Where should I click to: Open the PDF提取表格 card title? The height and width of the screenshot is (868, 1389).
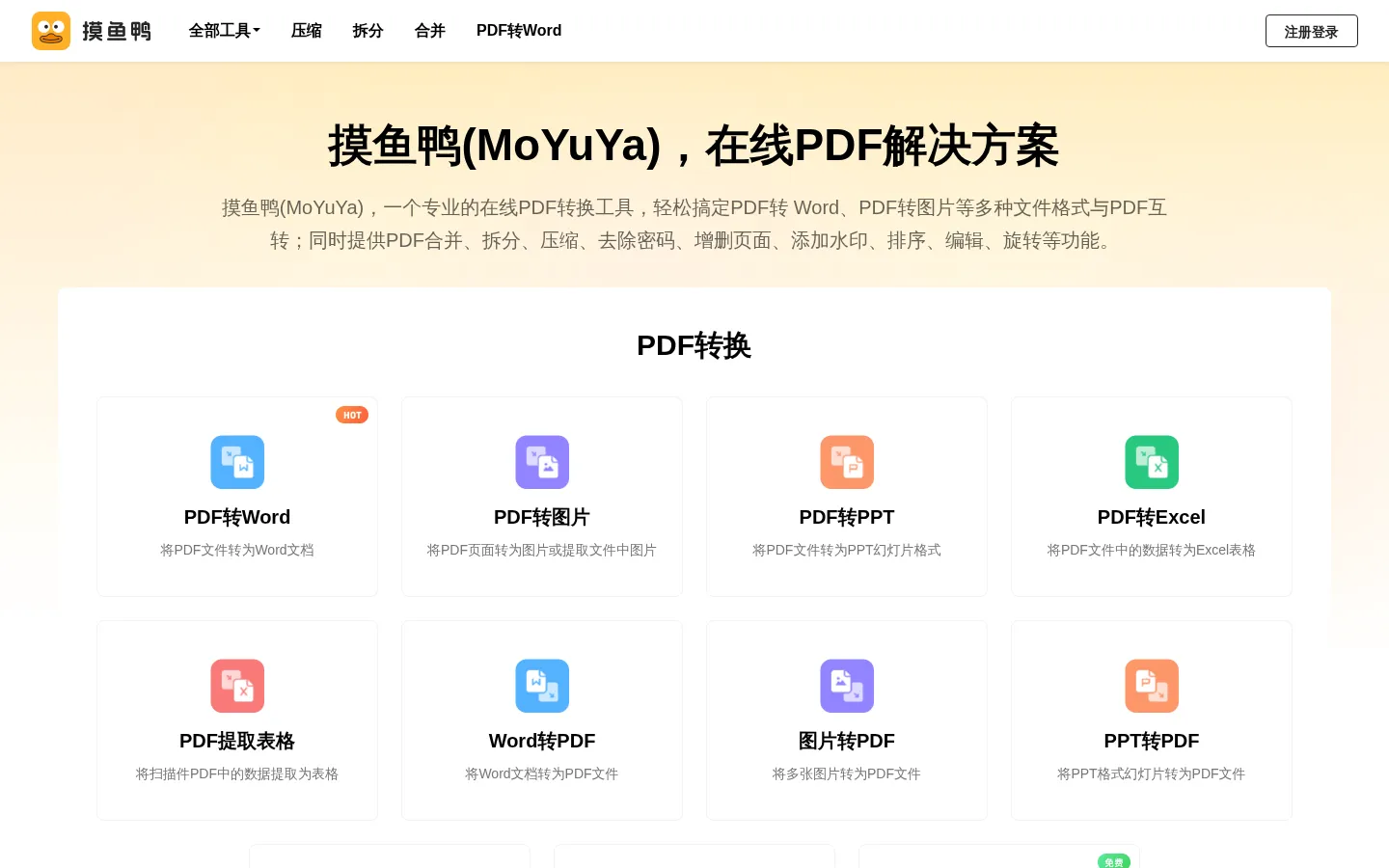(237, 741)
